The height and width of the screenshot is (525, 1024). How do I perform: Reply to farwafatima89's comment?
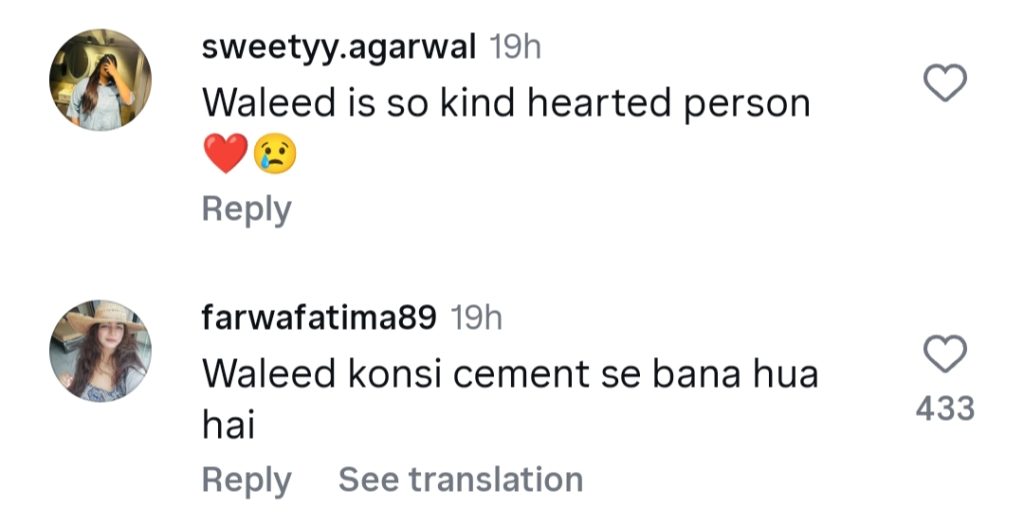coord(247,481)
